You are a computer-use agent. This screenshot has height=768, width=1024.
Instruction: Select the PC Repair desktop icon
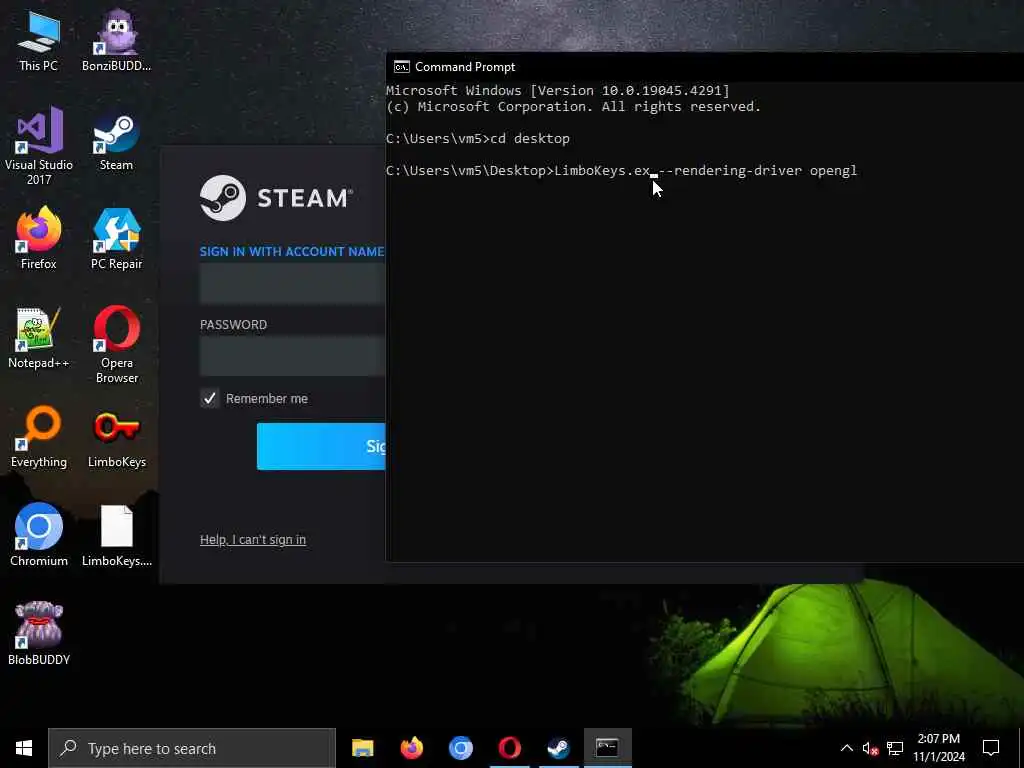[116, 238]
